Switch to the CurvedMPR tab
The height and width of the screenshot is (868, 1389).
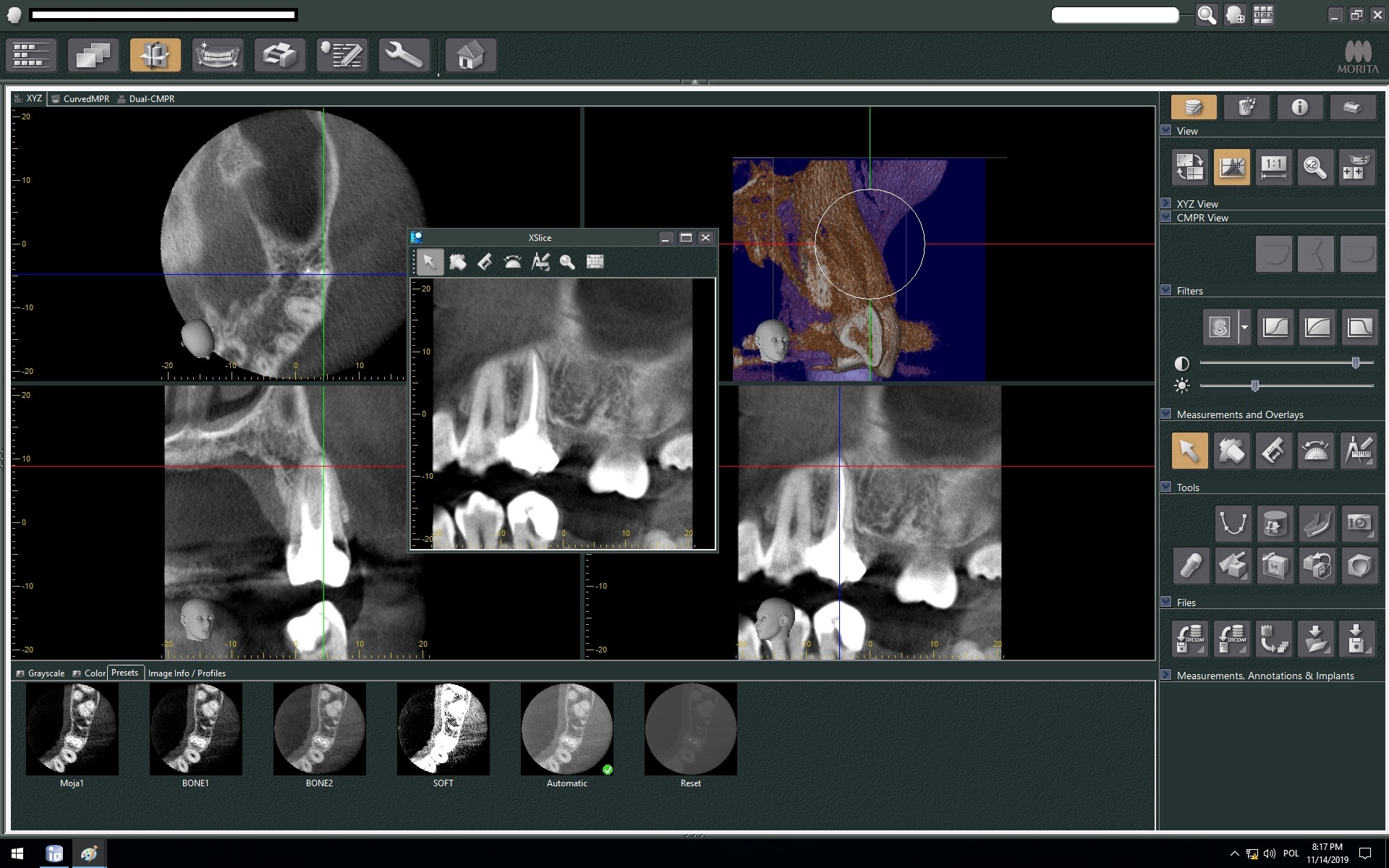(80, 98)
